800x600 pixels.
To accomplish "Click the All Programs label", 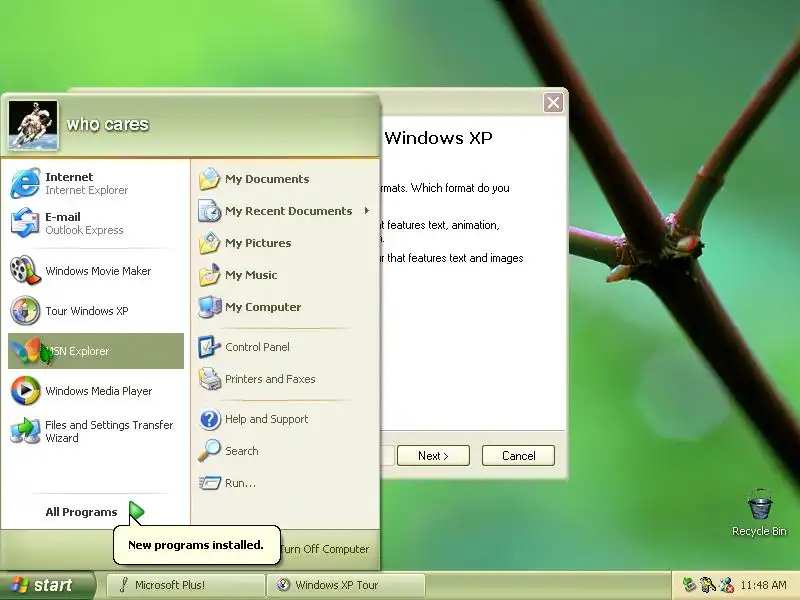I will tap(81, 512).
